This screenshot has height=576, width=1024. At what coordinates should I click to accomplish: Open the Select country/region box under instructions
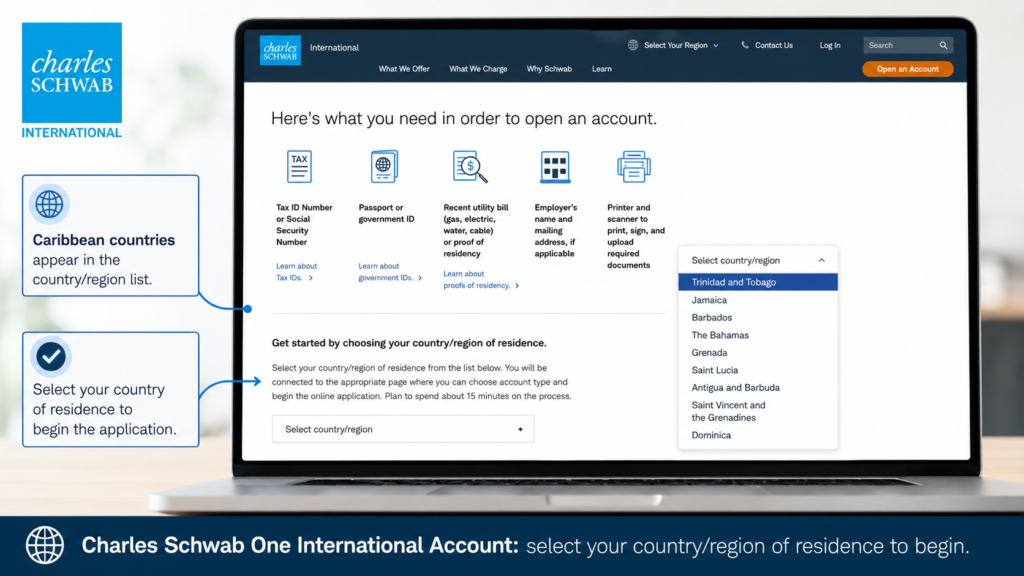[403, 429]
